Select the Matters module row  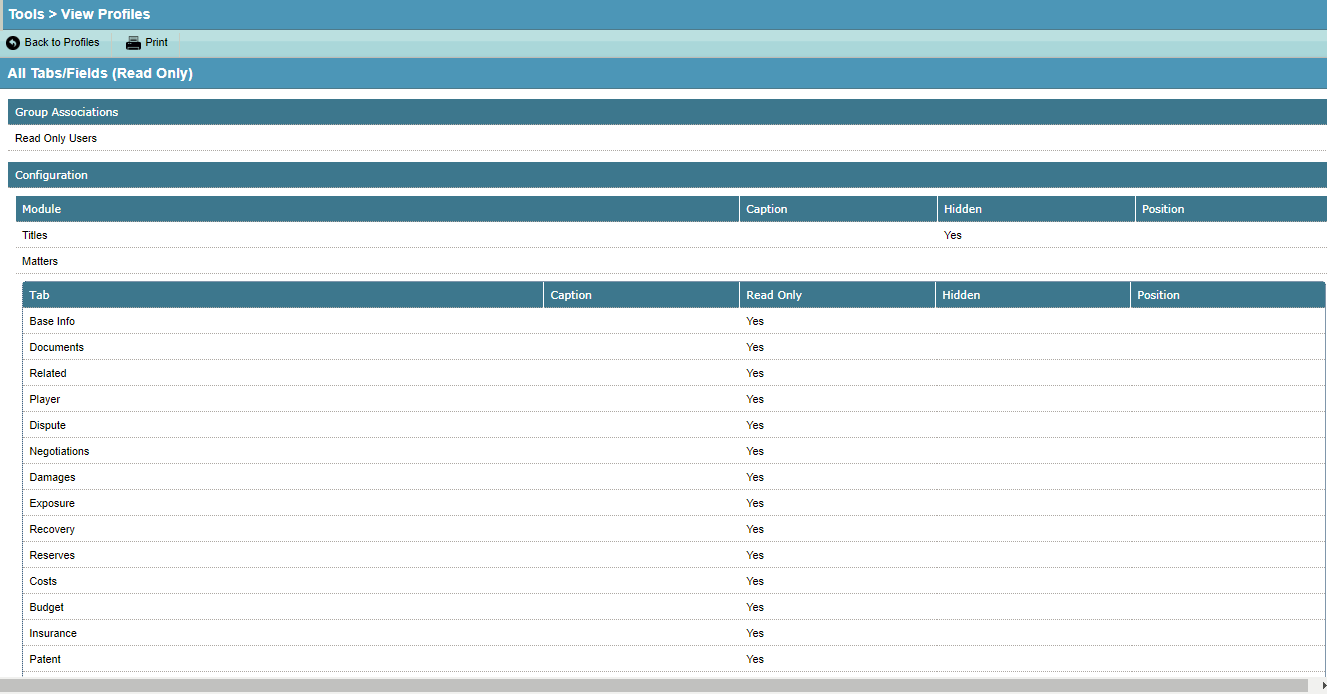tap(40, 261)
